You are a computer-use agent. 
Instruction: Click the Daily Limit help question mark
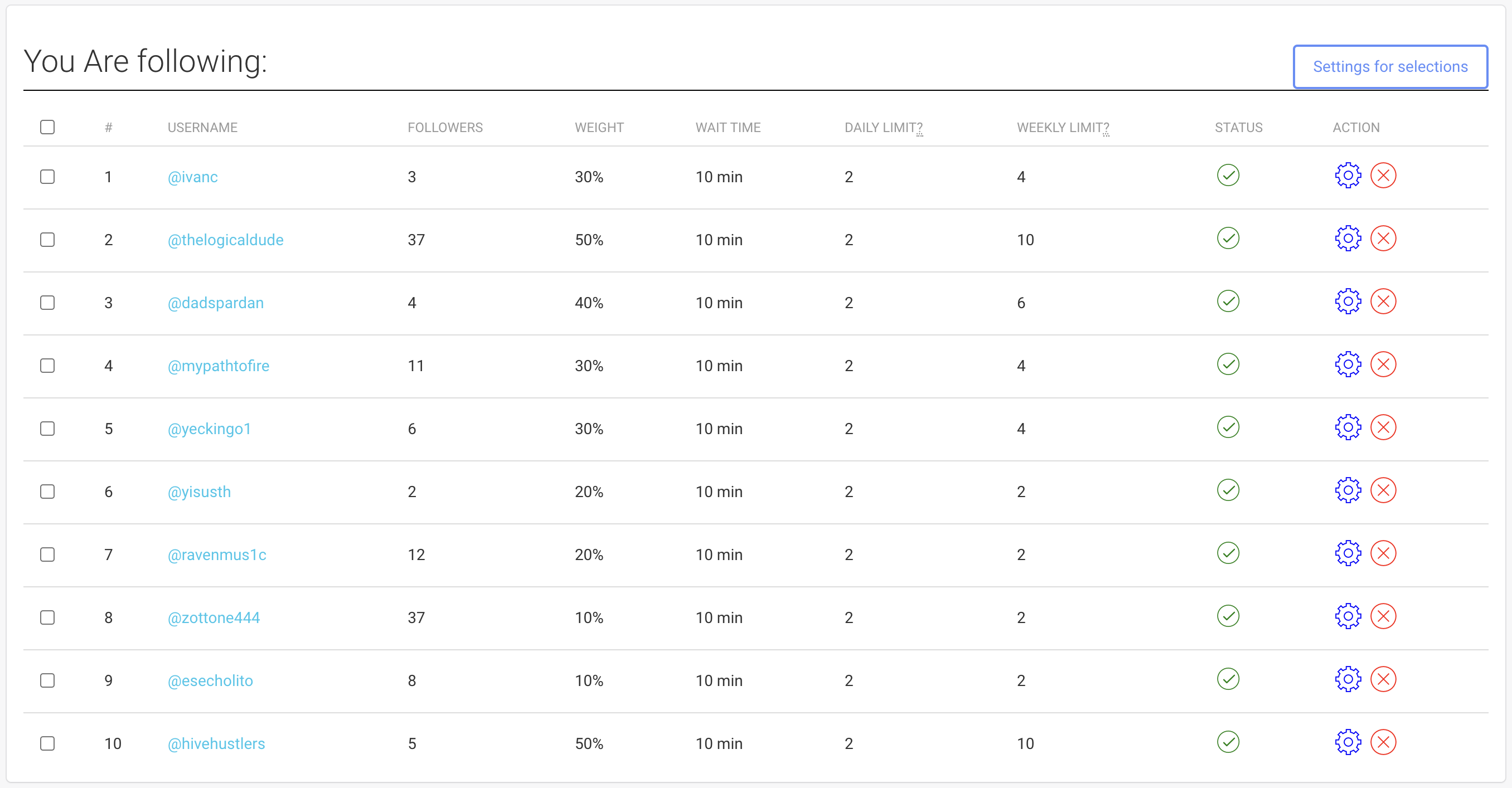919,128
